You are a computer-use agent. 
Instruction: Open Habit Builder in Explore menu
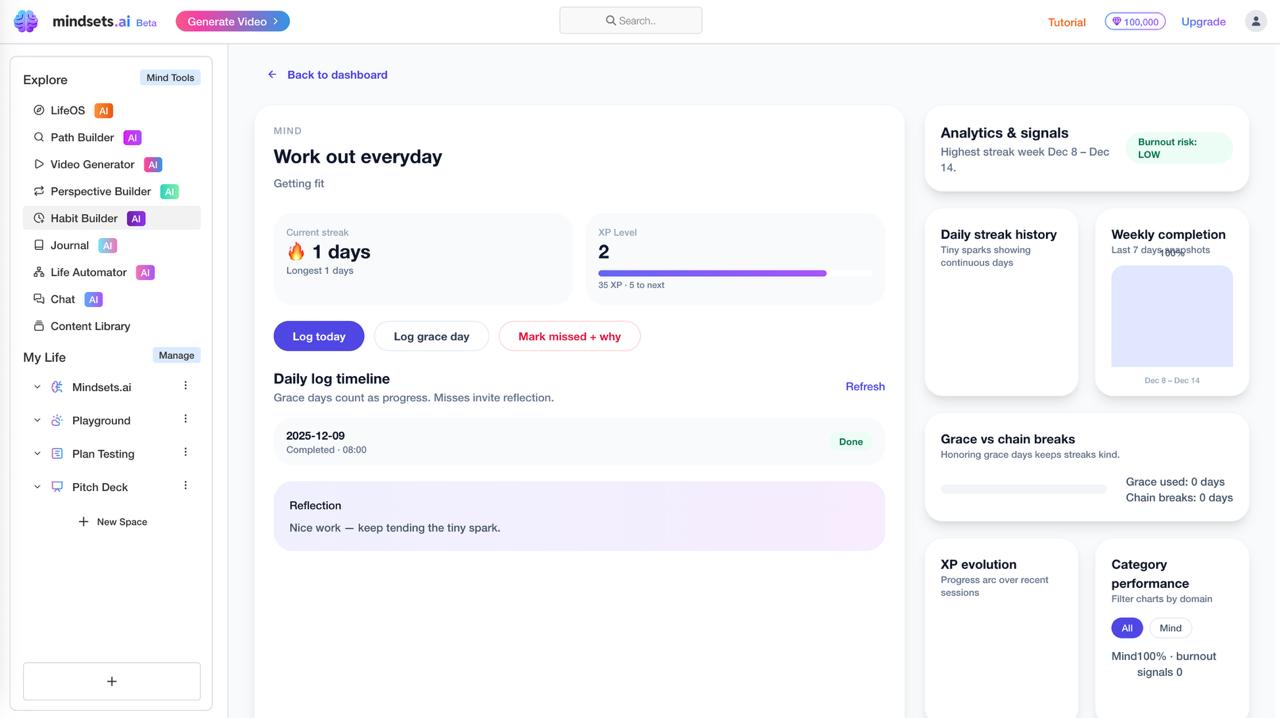pyautogui.click(x=84, y=218)
